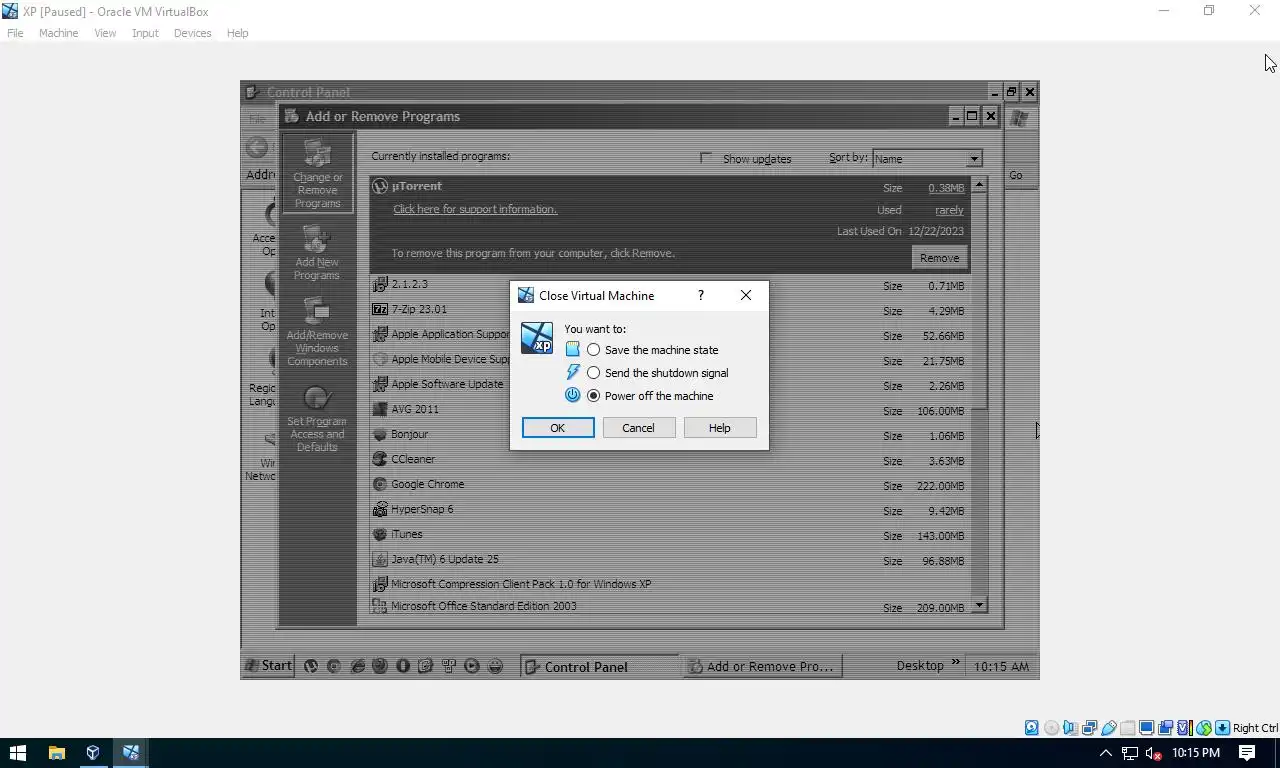The height and width of the screenshot is (768, 1280).
Task: Click Set Program Access and Defaults icon
Action: (x=317, y=418)
